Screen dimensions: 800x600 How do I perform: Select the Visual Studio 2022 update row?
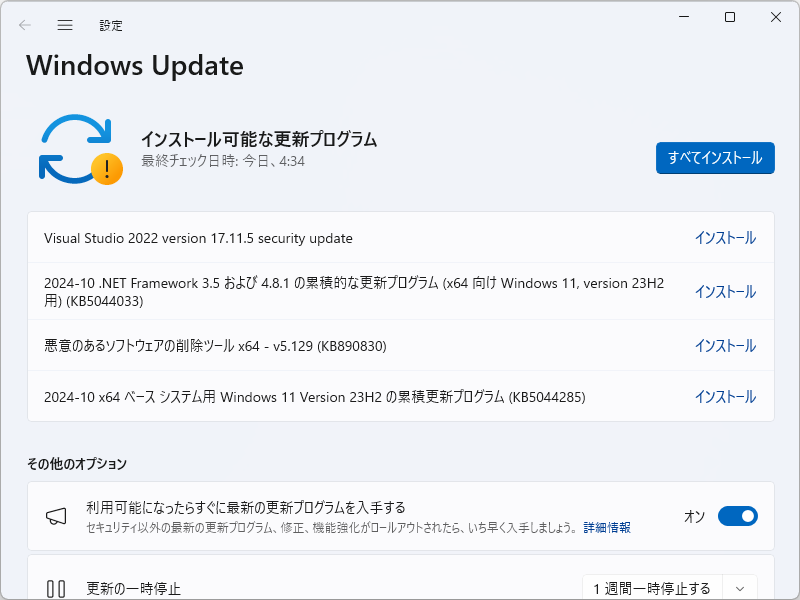click(x=300, y=238)
